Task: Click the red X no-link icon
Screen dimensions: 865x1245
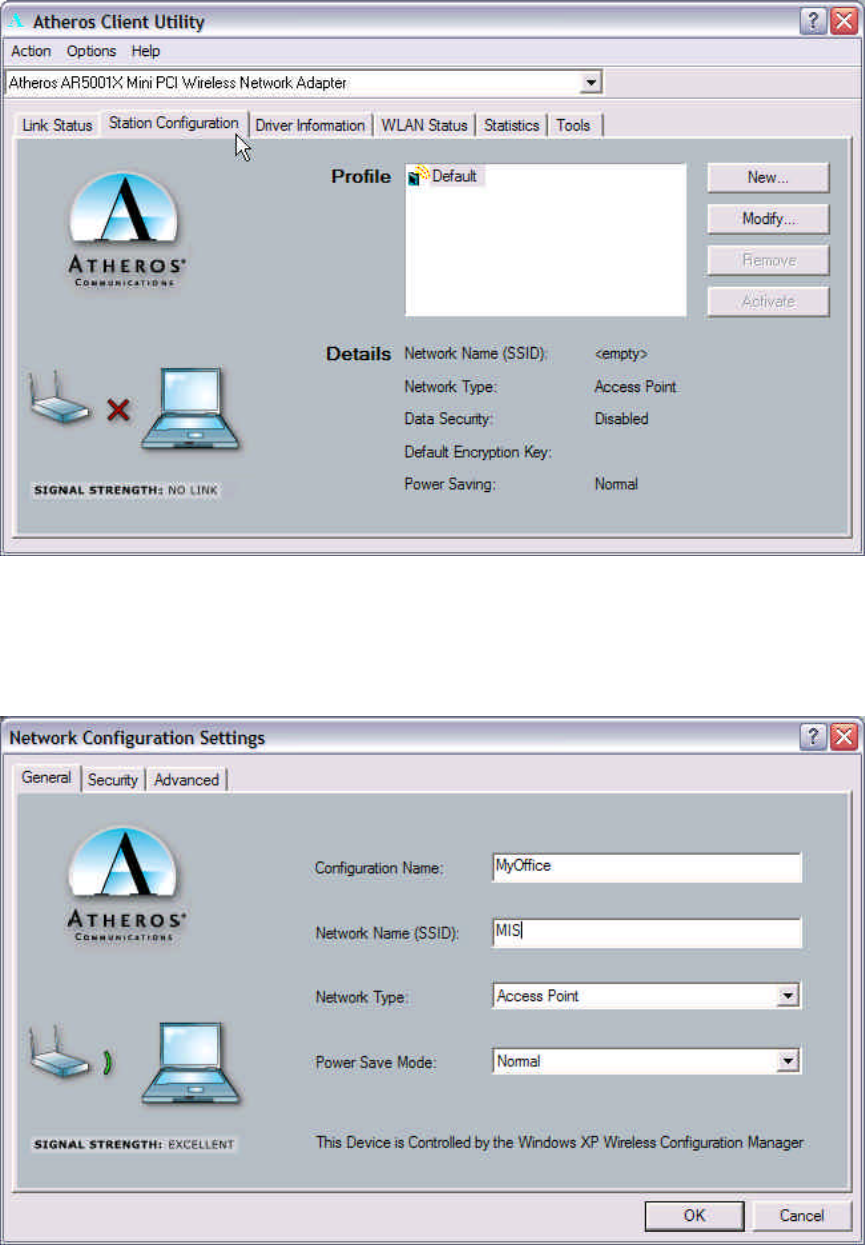Action: pos(118,409)
